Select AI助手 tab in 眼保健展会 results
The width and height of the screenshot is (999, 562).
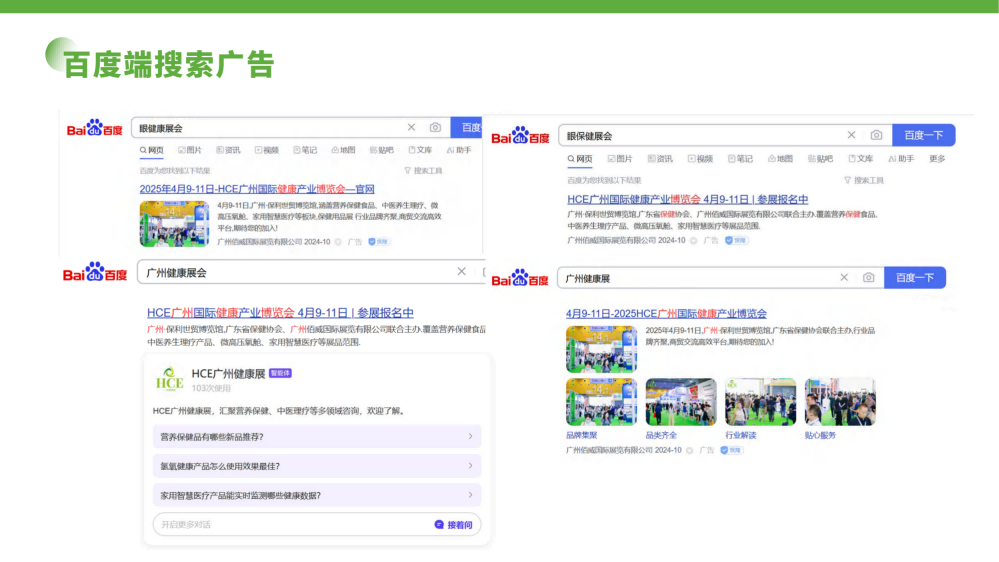tap(901, 159)
